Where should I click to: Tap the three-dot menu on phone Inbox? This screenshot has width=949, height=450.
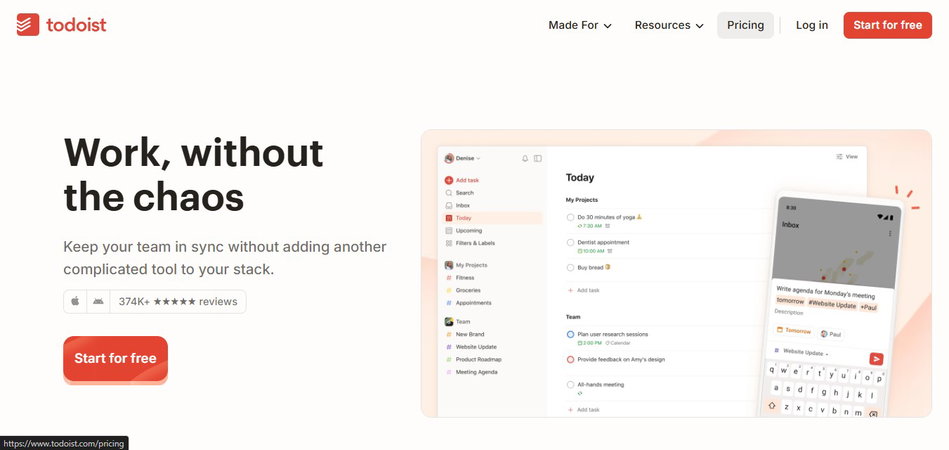pos(889,233)
